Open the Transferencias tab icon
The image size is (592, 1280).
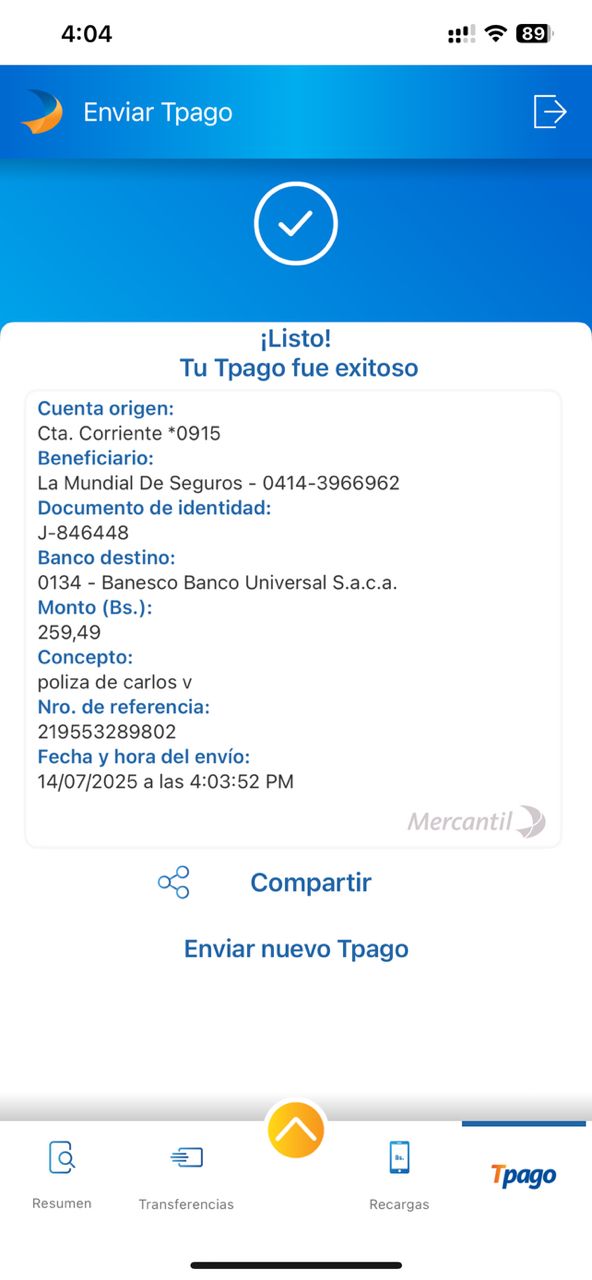[186, 1157]
